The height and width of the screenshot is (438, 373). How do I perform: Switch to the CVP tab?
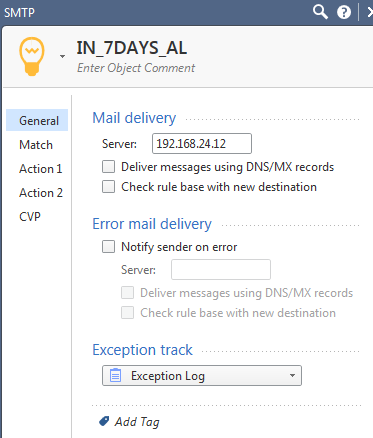pos(30,217)
